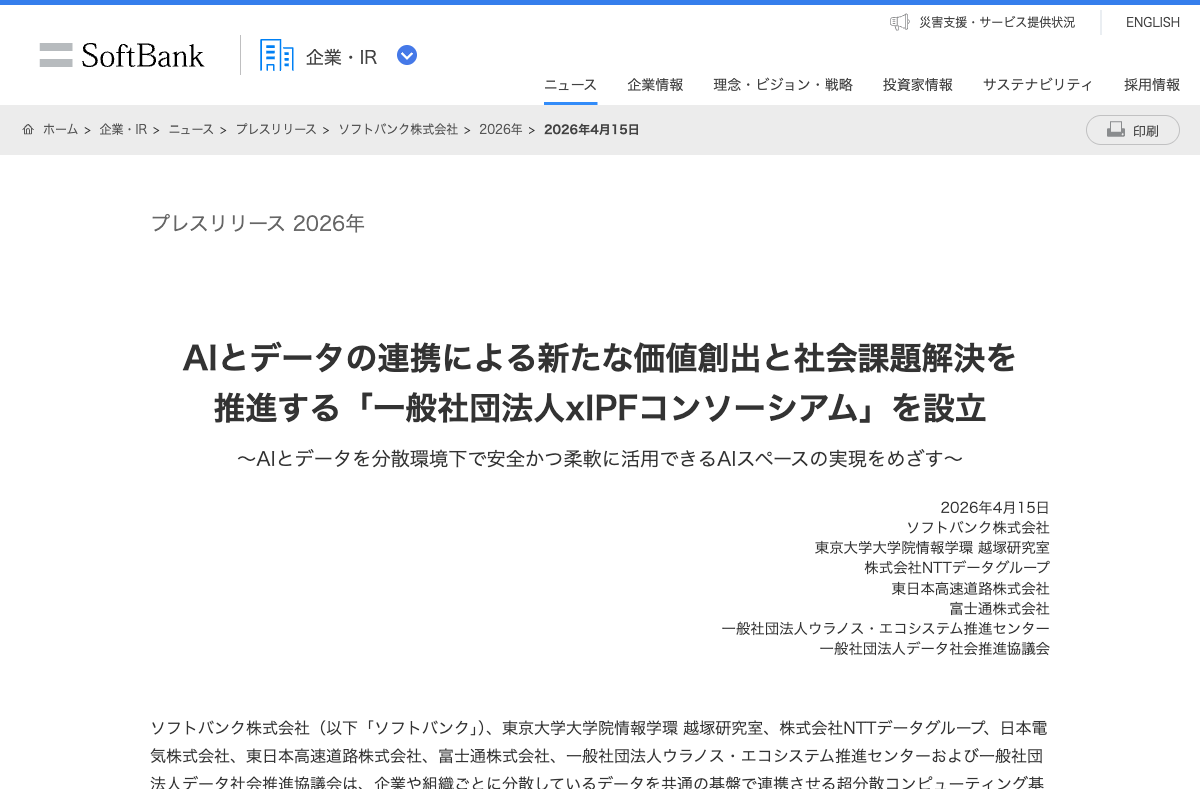This screenshot has width=1200, height=789.
Task: Click ソフトバンク株式会社 in the breadcrumb
Action: pyautogui.click(x=398, y=129)
